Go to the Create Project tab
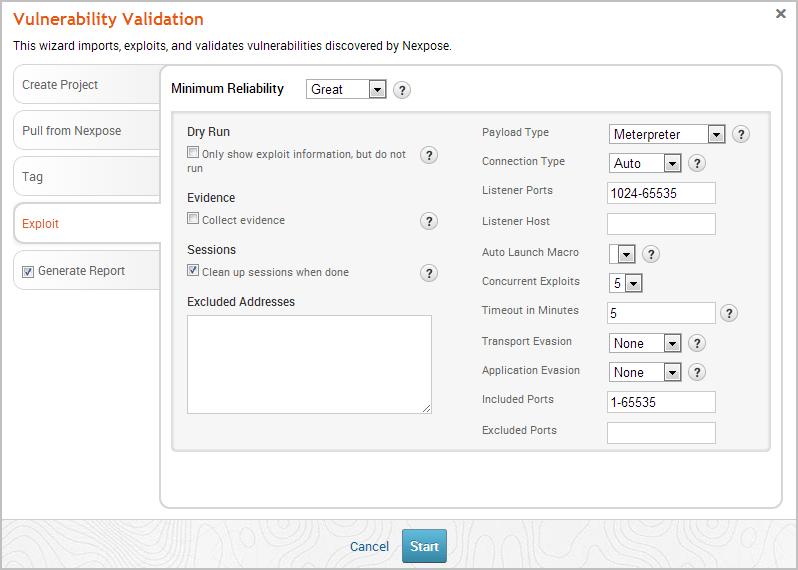Screen dimensions: 798x570 coord(60,85)
